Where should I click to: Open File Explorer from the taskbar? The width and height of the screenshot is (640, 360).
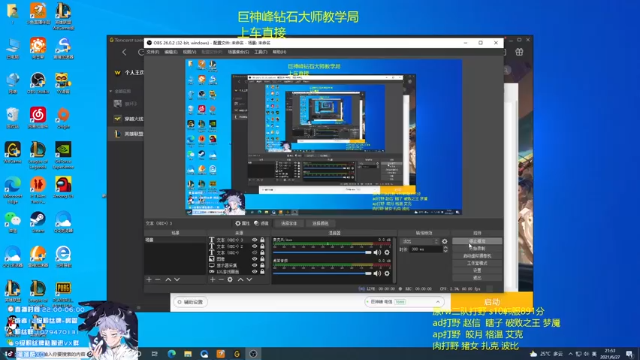[188, 353]
